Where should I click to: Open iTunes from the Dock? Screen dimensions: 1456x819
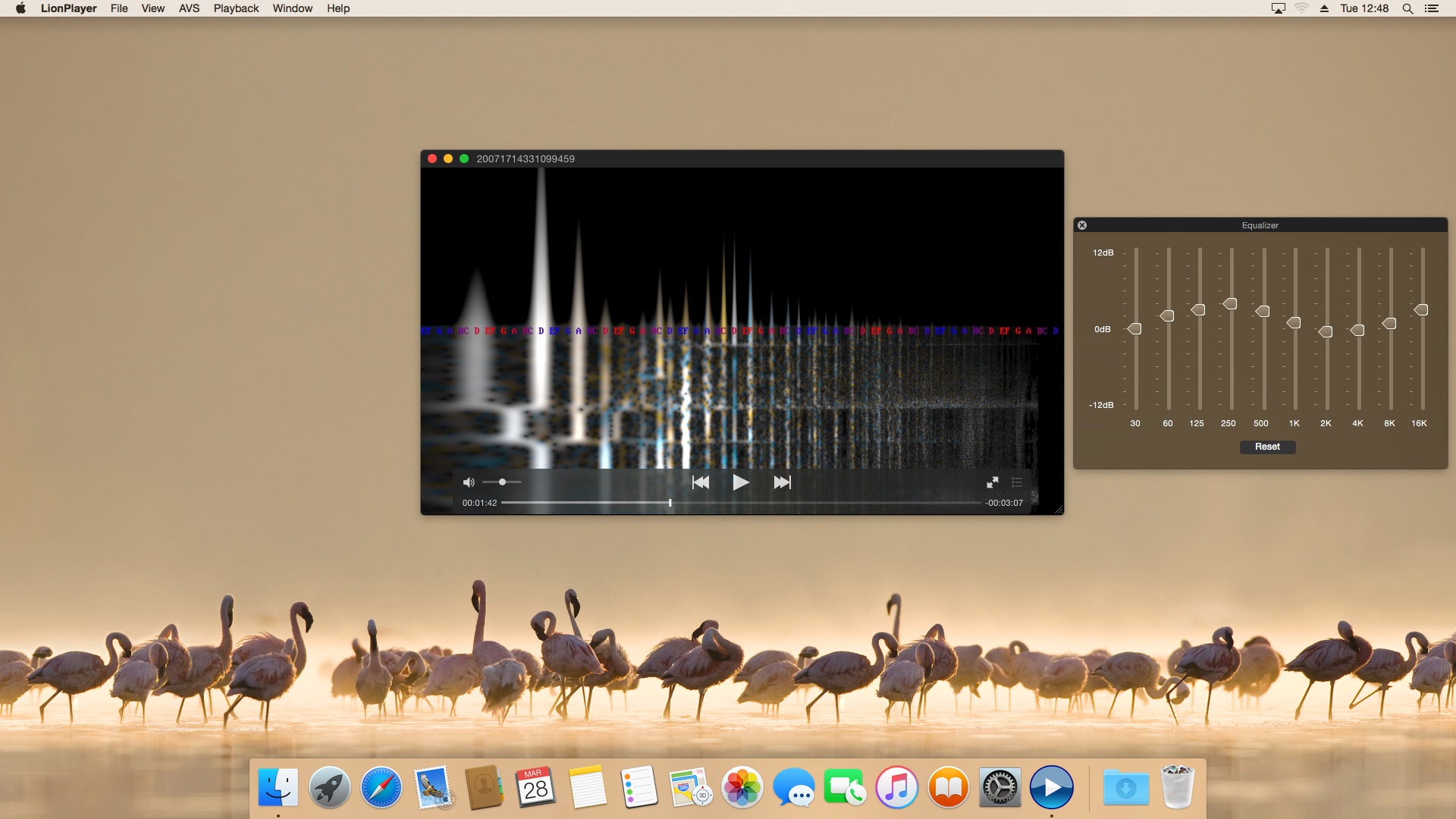point(897,787)
